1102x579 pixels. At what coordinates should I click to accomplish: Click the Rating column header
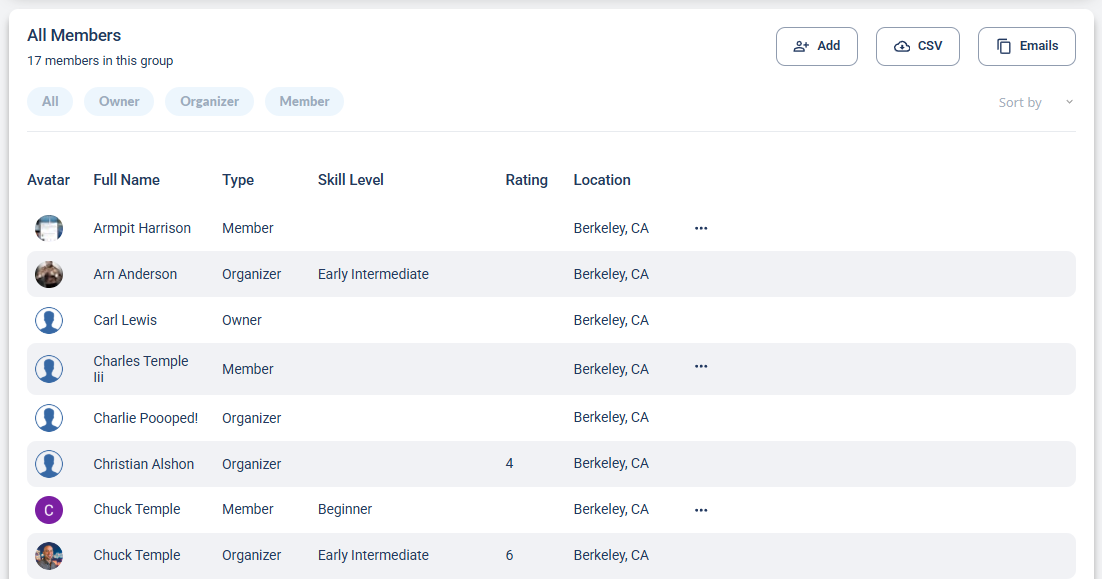point(526,180)
